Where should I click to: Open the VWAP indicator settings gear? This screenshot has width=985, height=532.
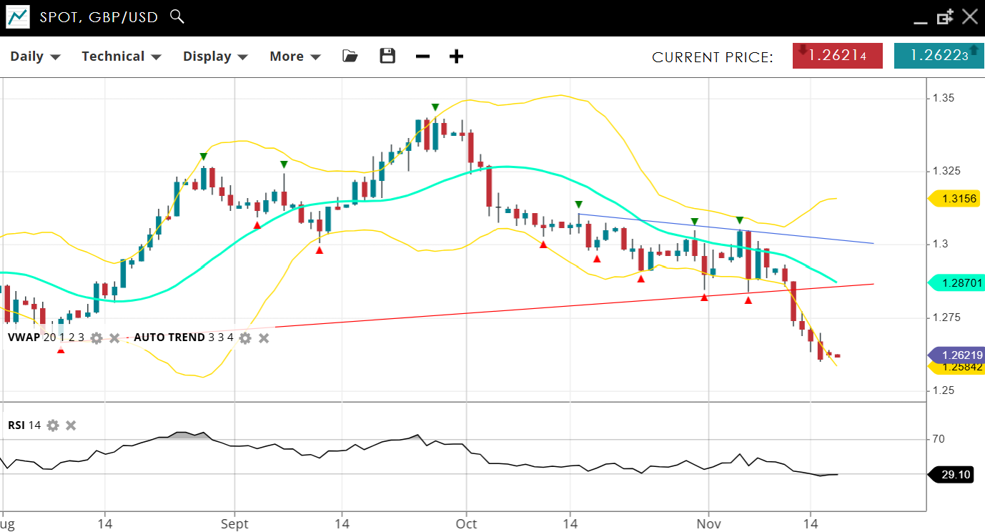[96, 338]
